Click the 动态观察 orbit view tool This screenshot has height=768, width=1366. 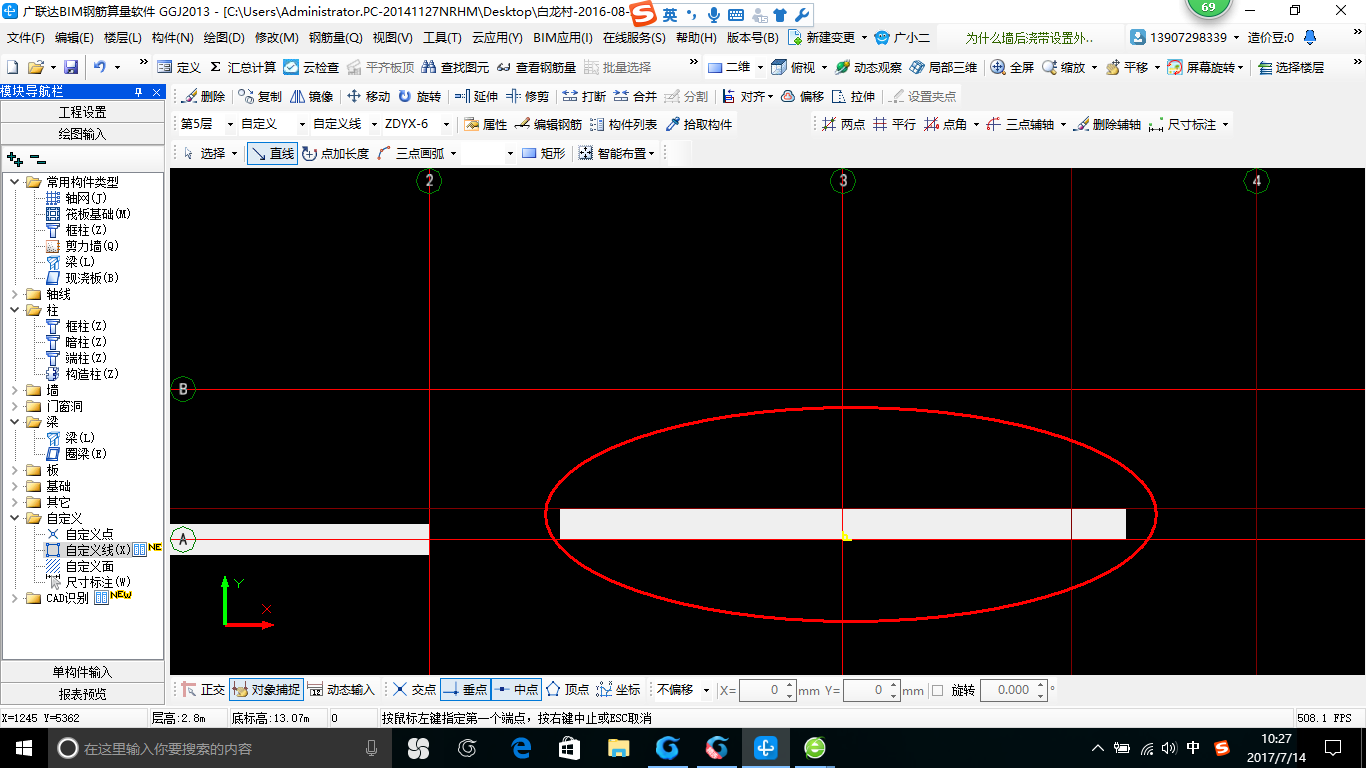click(868, 67)
